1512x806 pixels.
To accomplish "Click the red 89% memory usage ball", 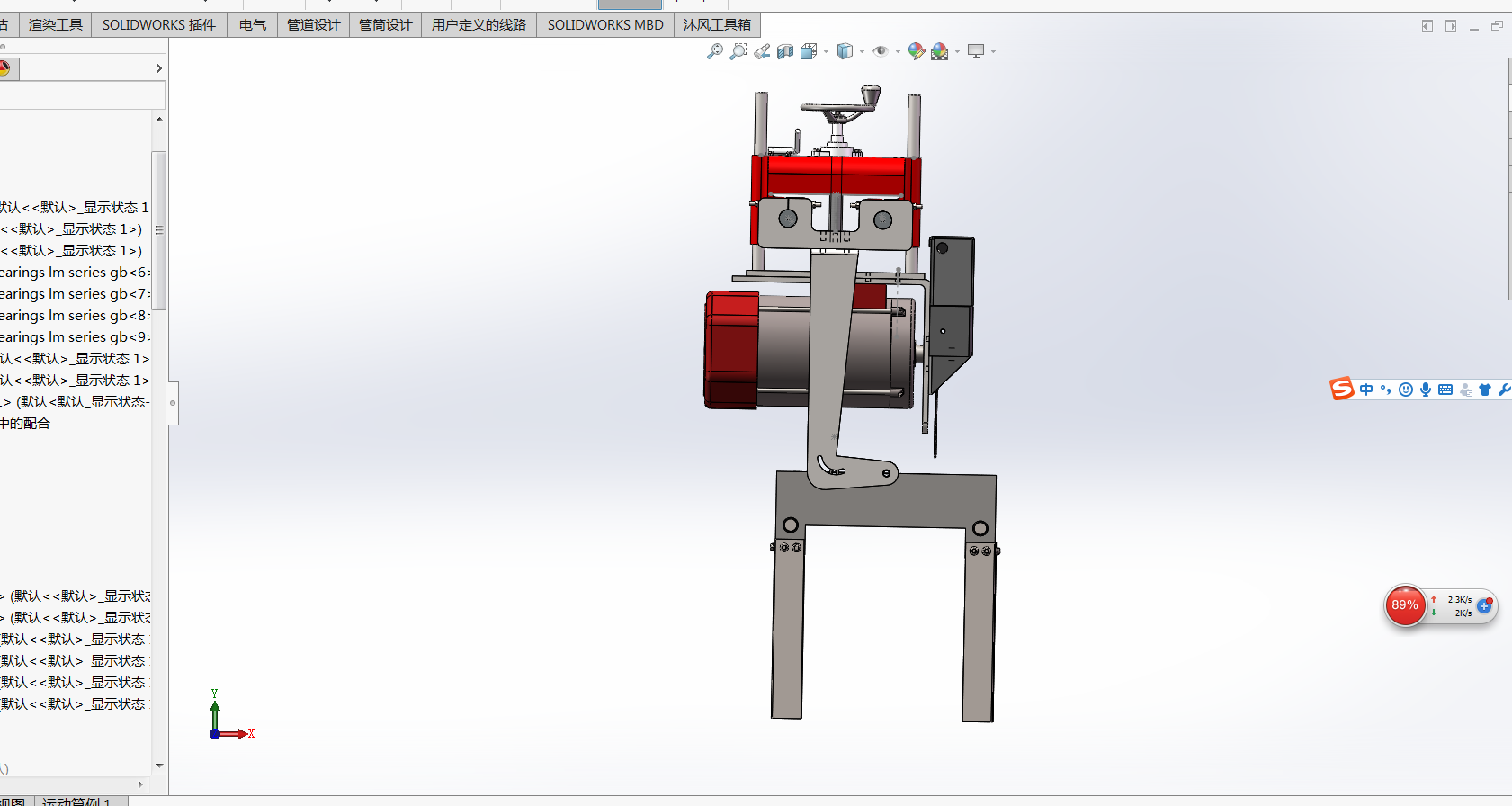I will pyautogui.click(x=1405, y=605).
